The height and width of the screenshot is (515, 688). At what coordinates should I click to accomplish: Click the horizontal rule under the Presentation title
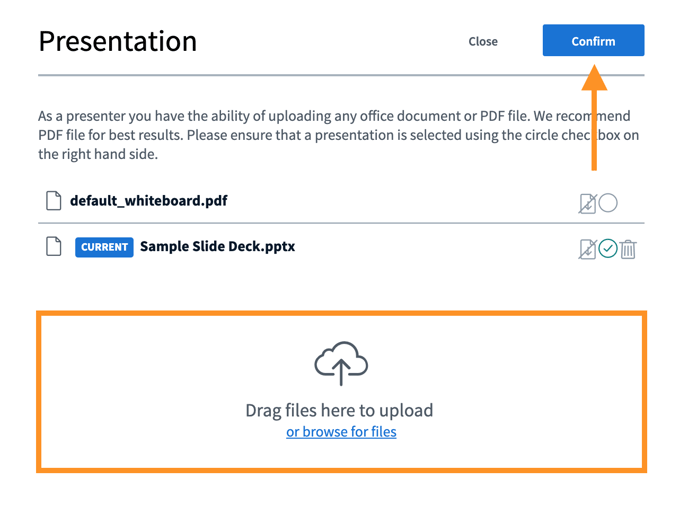click(340, 76)
